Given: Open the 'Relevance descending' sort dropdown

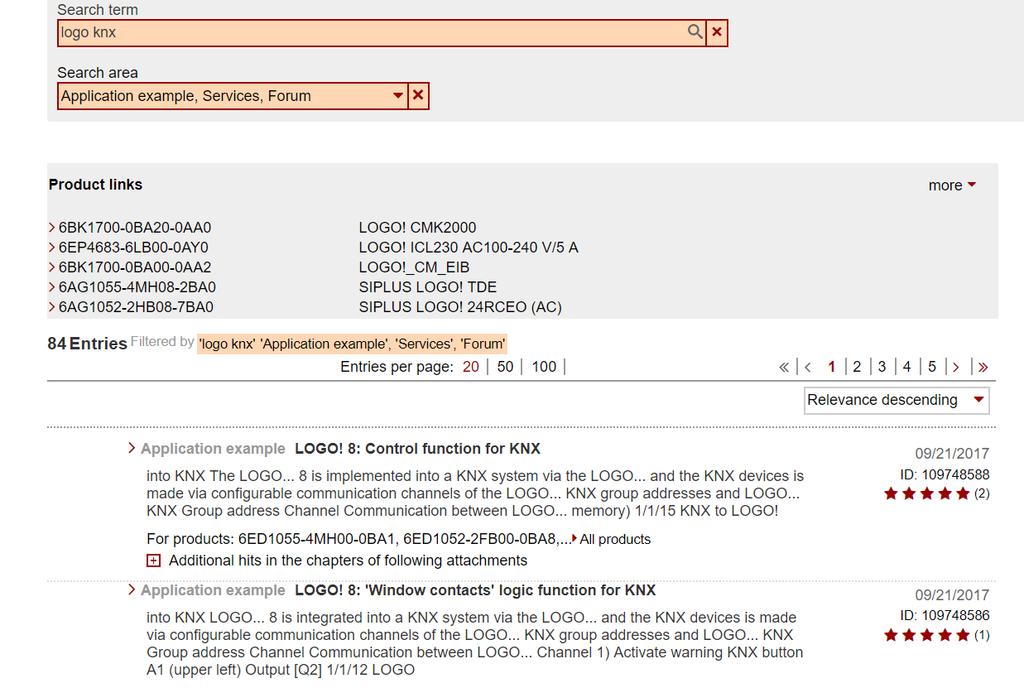Looking at the screenshot, I should 897,400.
